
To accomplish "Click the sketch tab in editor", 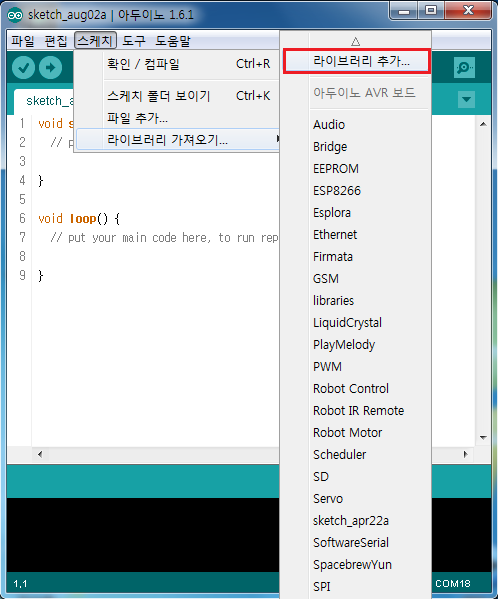I will point(44,101).
